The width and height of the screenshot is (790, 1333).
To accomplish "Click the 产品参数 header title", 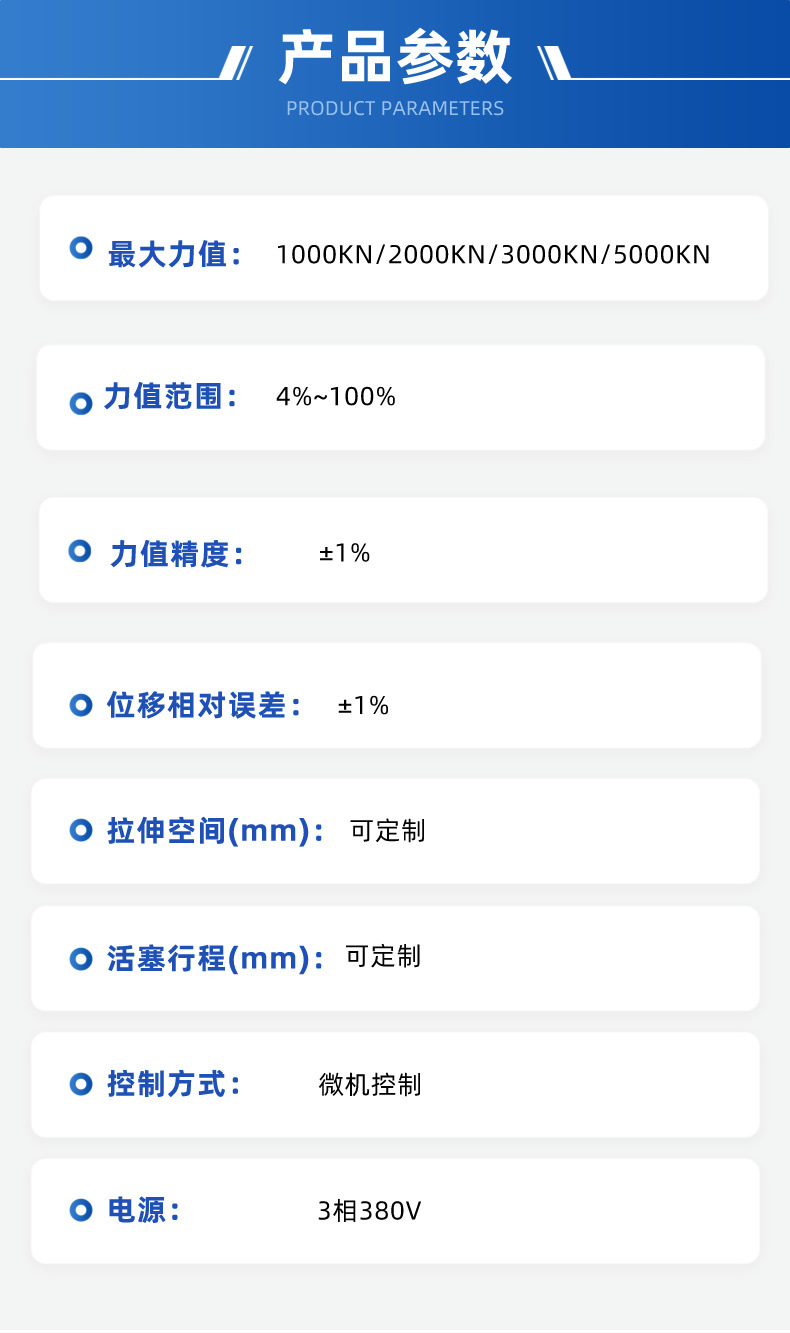I will coord(395,58).
